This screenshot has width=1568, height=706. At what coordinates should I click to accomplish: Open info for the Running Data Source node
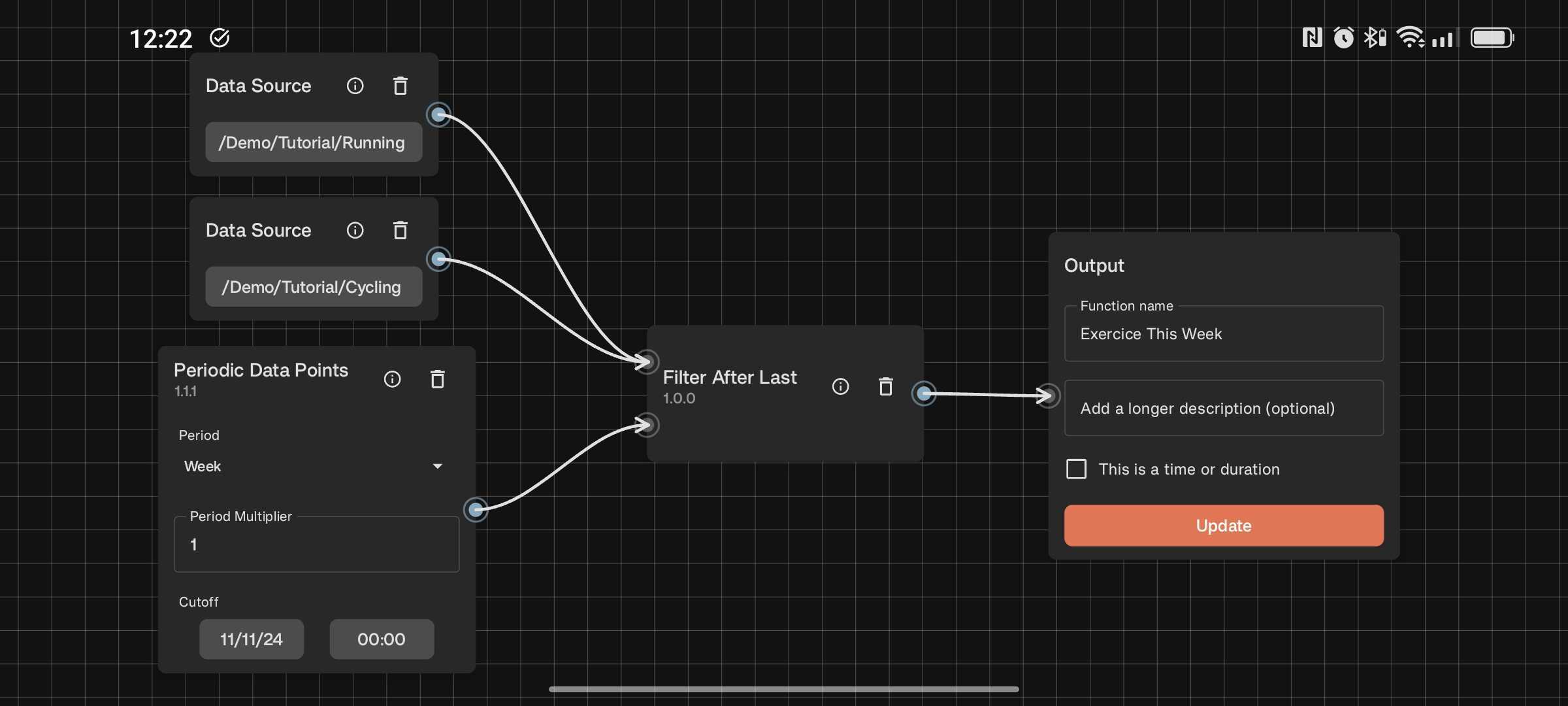click(x=355, y=86)
